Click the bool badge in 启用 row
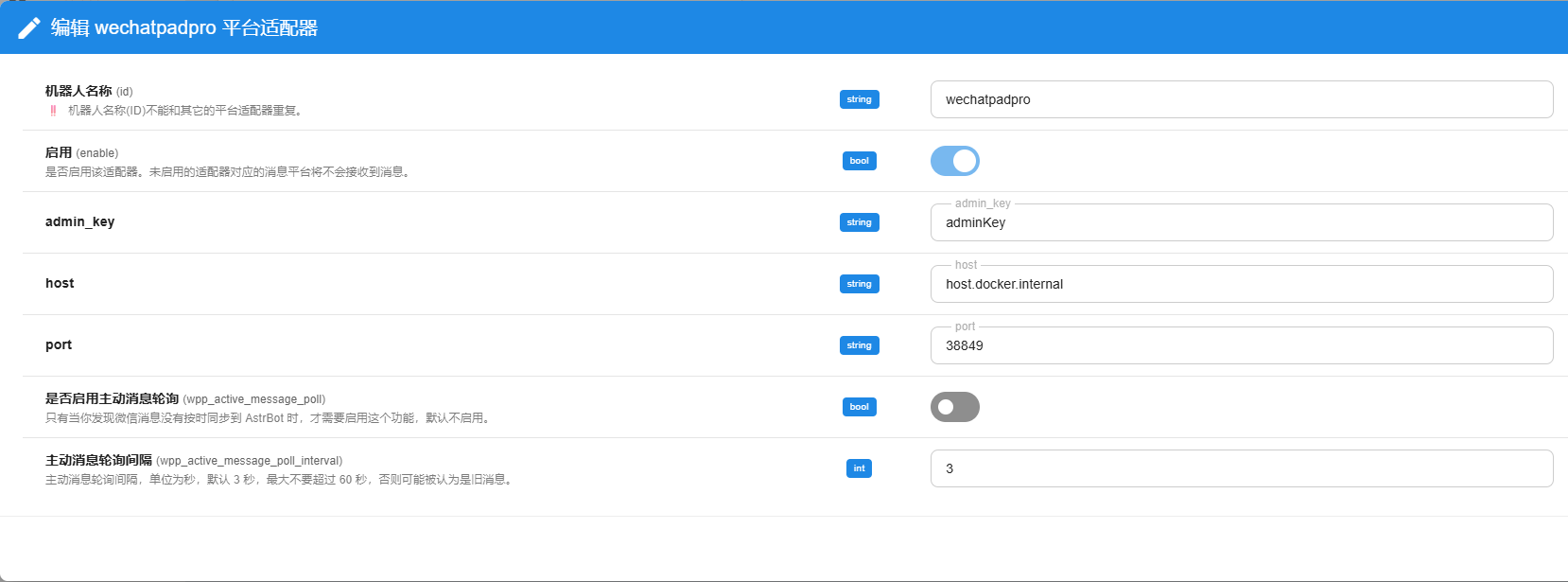Viewport: 1568px width, 582px height. (x=860, y=161)
